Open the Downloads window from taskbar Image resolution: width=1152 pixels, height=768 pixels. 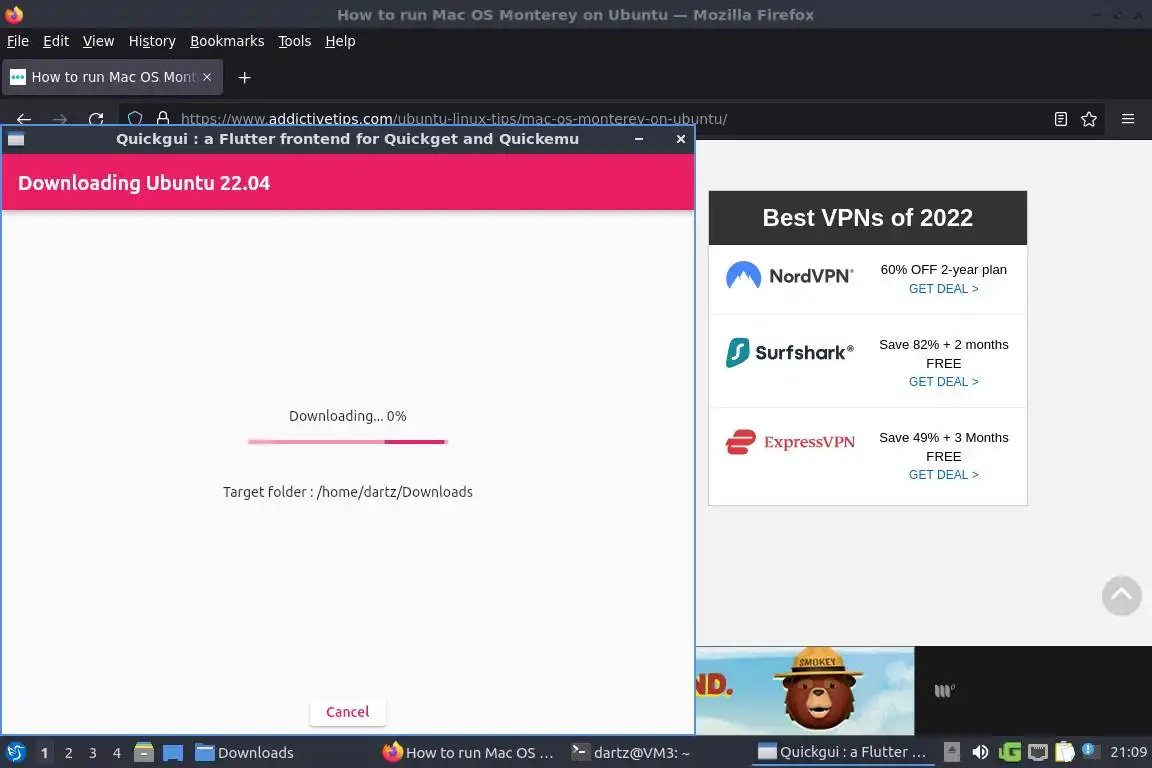coord(244,753)
